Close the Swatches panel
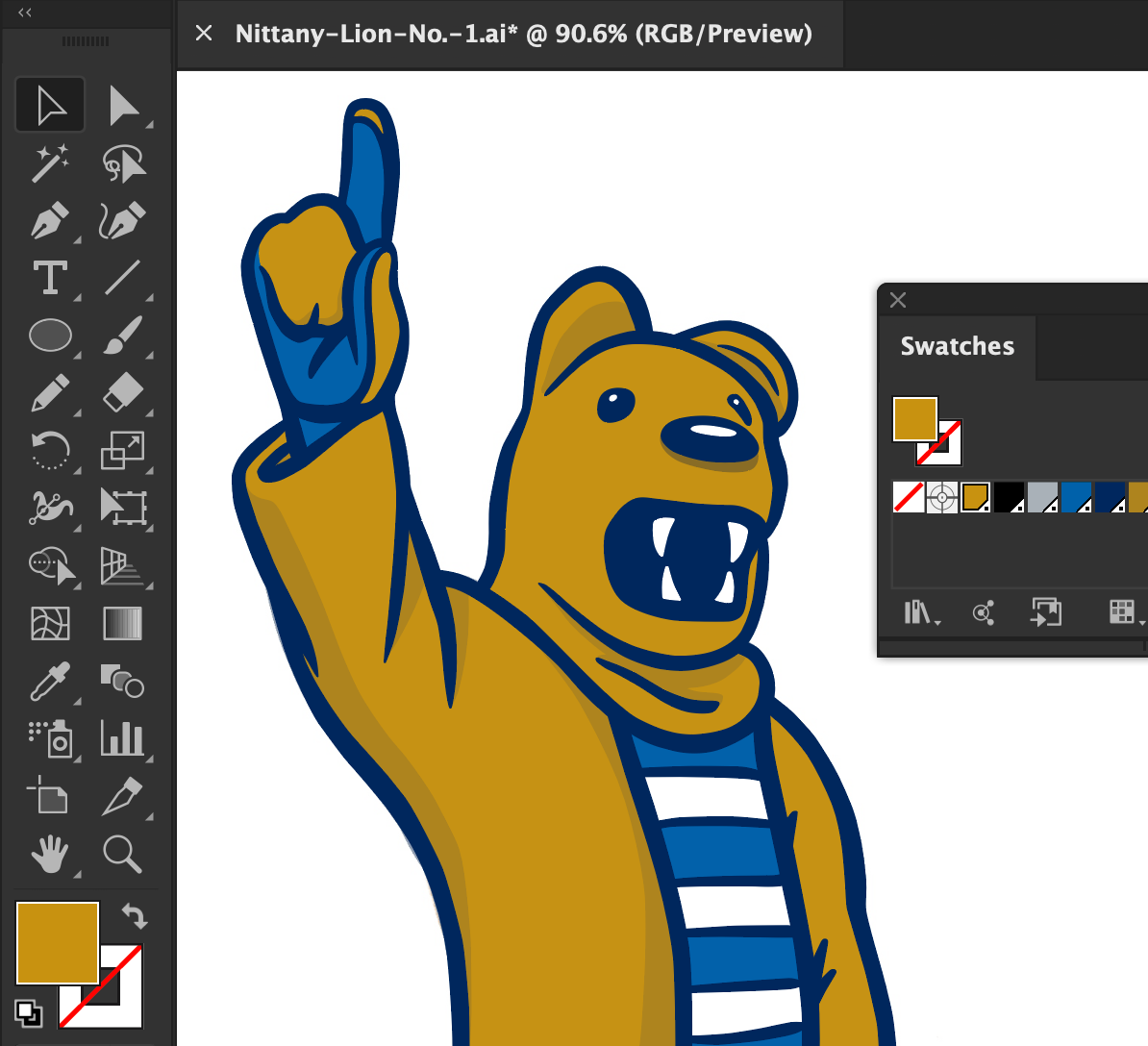Viewport: 1148px width, 1046px height. click(x=898, y=299)
